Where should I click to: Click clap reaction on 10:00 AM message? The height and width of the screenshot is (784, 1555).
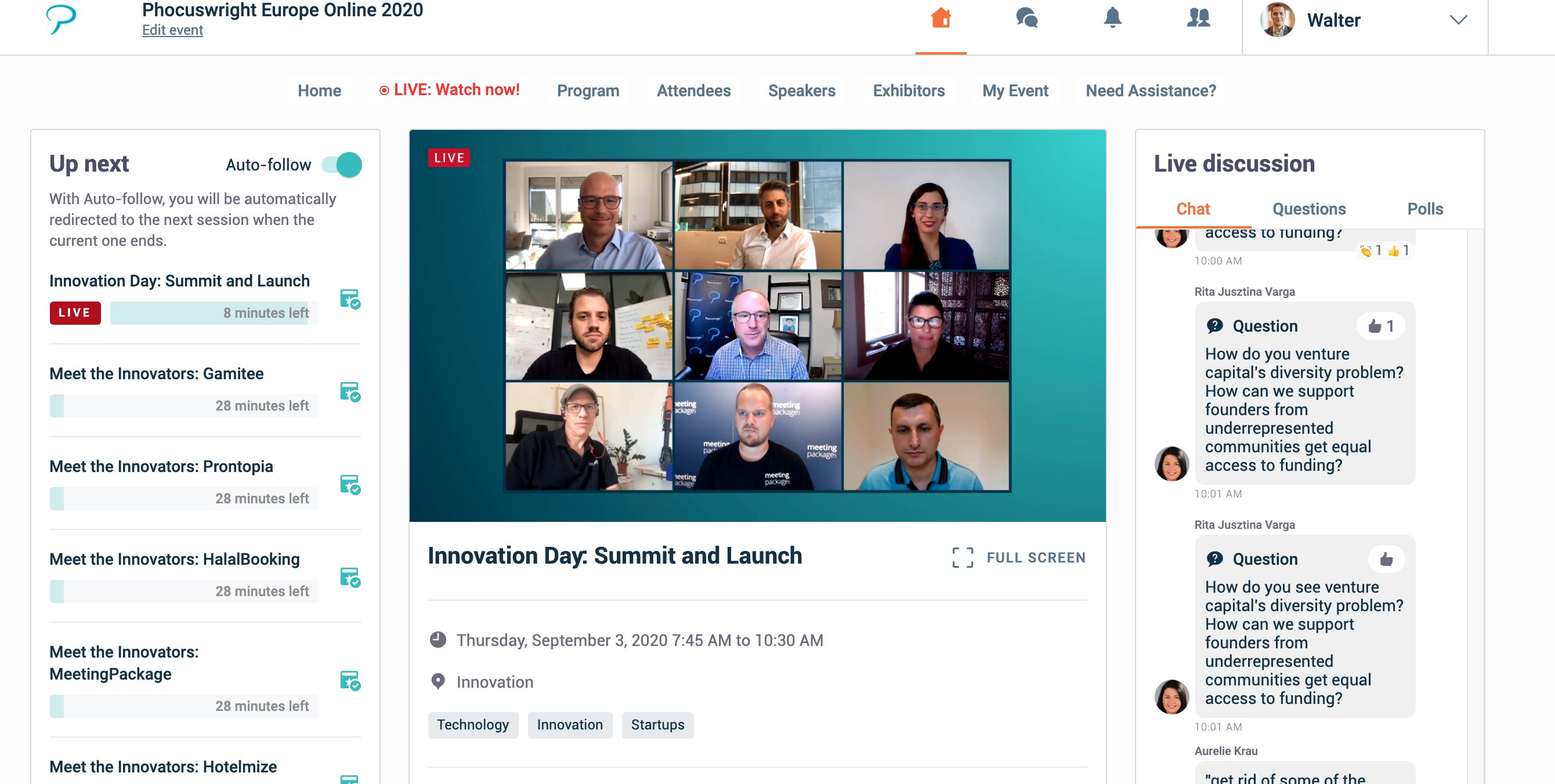click(x=1370, y=251)
